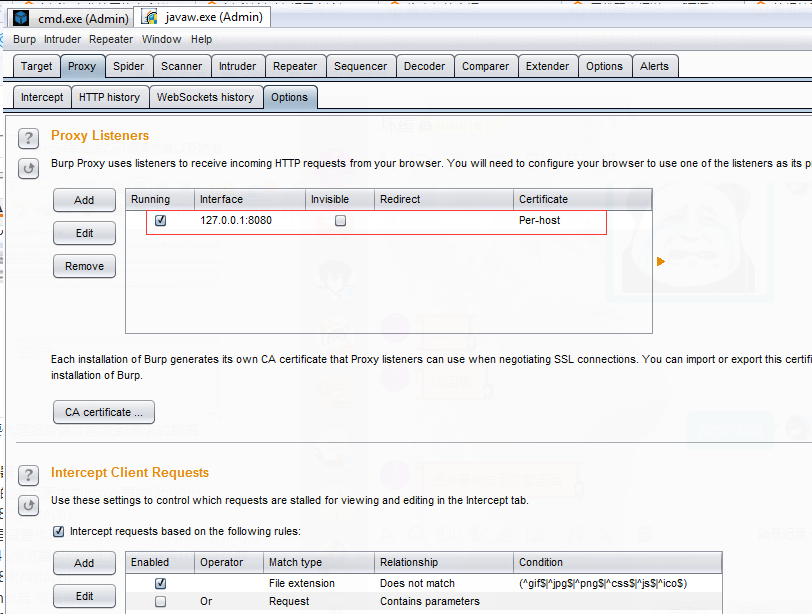The image size is (812, 614).
Task: Select the Does not match relationship cell
Action: point(417,583)
